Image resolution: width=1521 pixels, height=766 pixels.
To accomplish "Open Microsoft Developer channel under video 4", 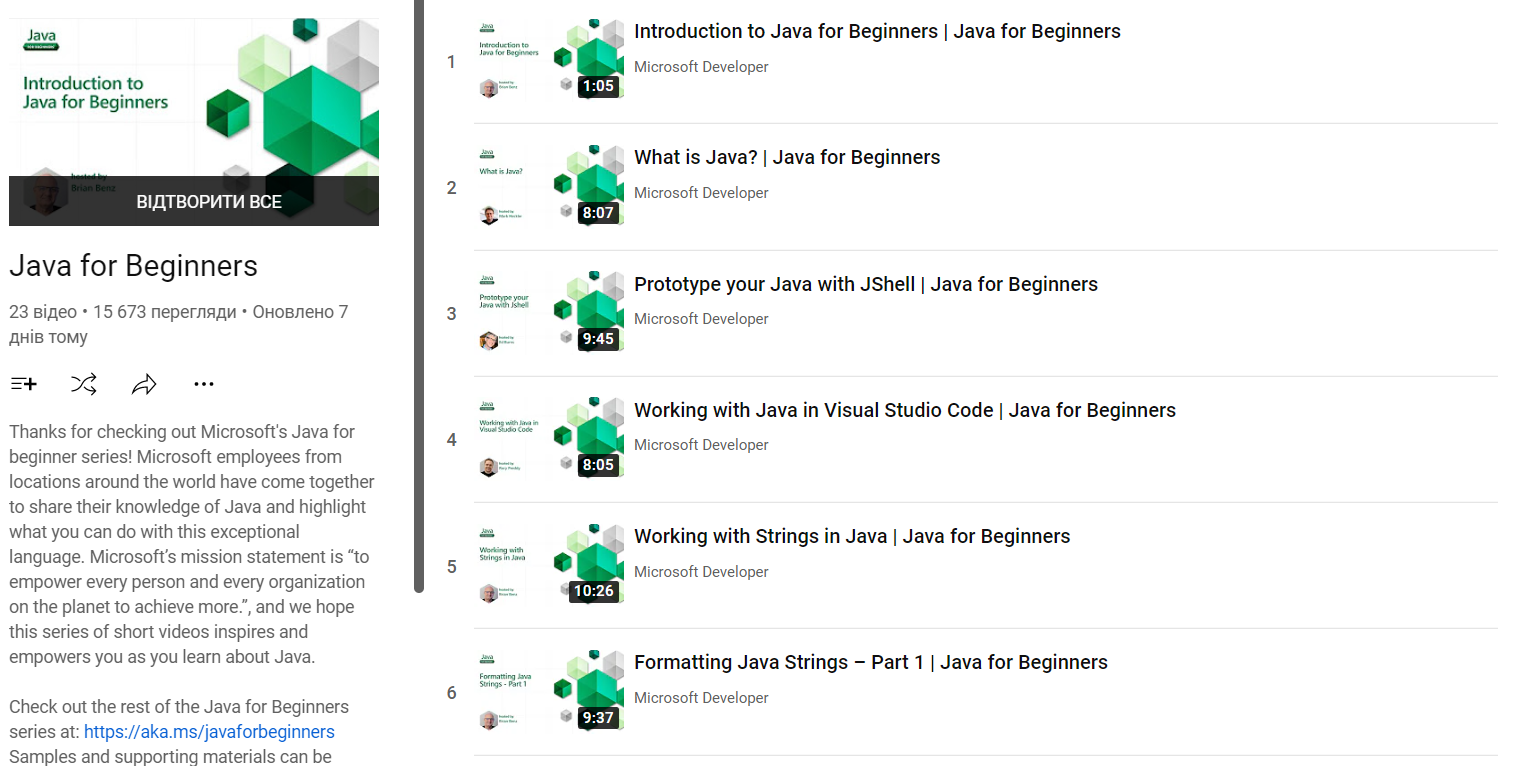I will coord(701,445).
